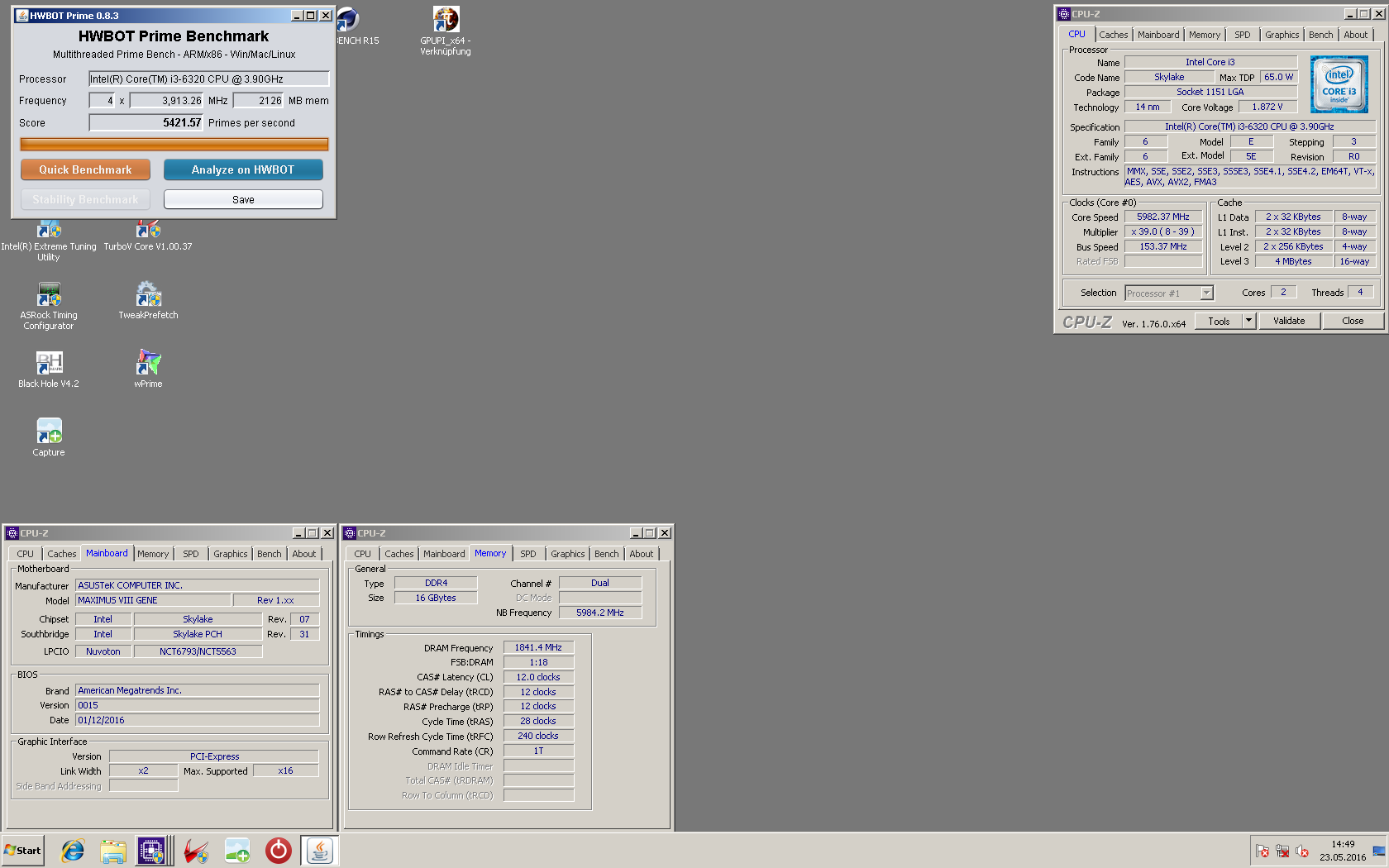The image size is (1389, 868).
Task: Open TurboV Core desktop shortcut
Action: tap(148, 234)
